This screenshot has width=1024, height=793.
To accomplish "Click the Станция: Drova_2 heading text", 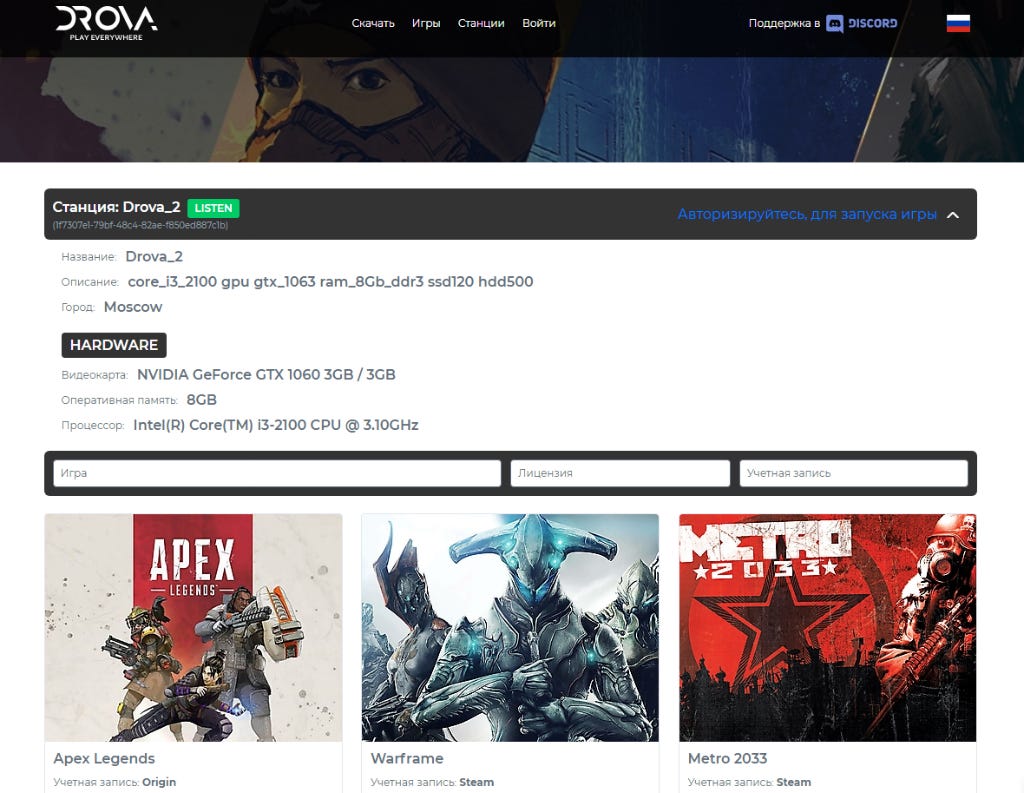I will click(116, 207).
